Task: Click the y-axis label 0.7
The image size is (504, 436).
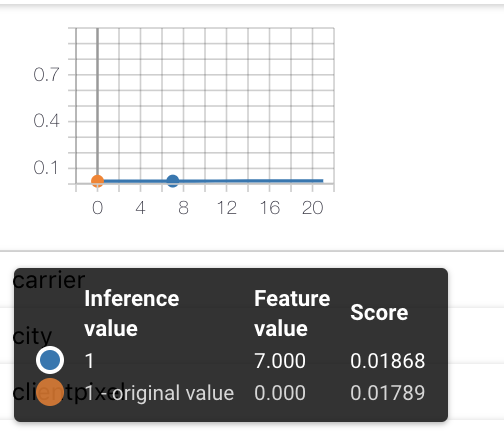Action: (46, 74)
